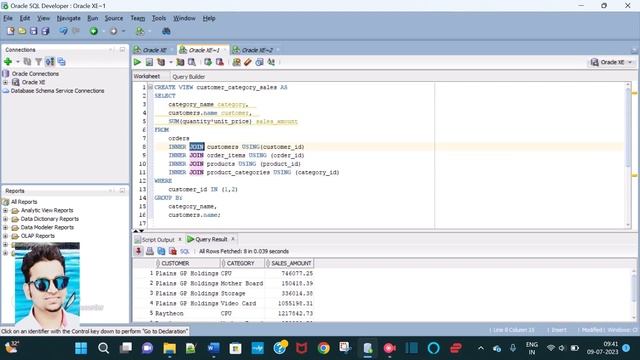The height and width of the screenshot is (360, 640).
Task: Open the Explain Plan dropdown arrow
Action: coord(171,62)
